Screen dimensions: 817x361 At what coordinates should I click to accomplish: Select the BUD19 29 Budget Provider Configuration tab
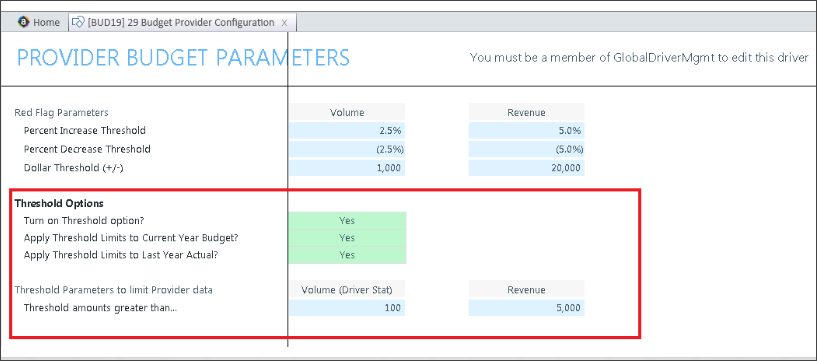pyautogui.click(x=182, y=22)
